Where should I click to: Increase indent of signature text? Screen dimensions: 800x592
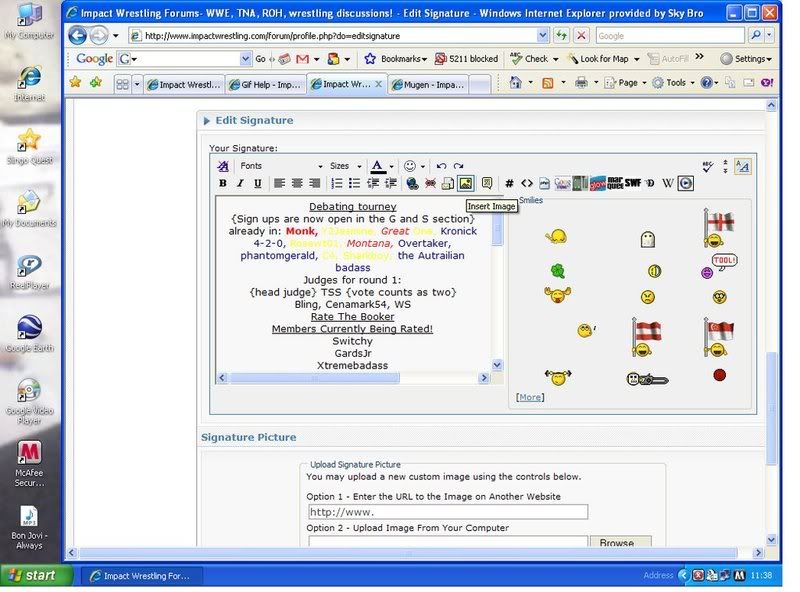pyautogui.click(x=391, y=183)
